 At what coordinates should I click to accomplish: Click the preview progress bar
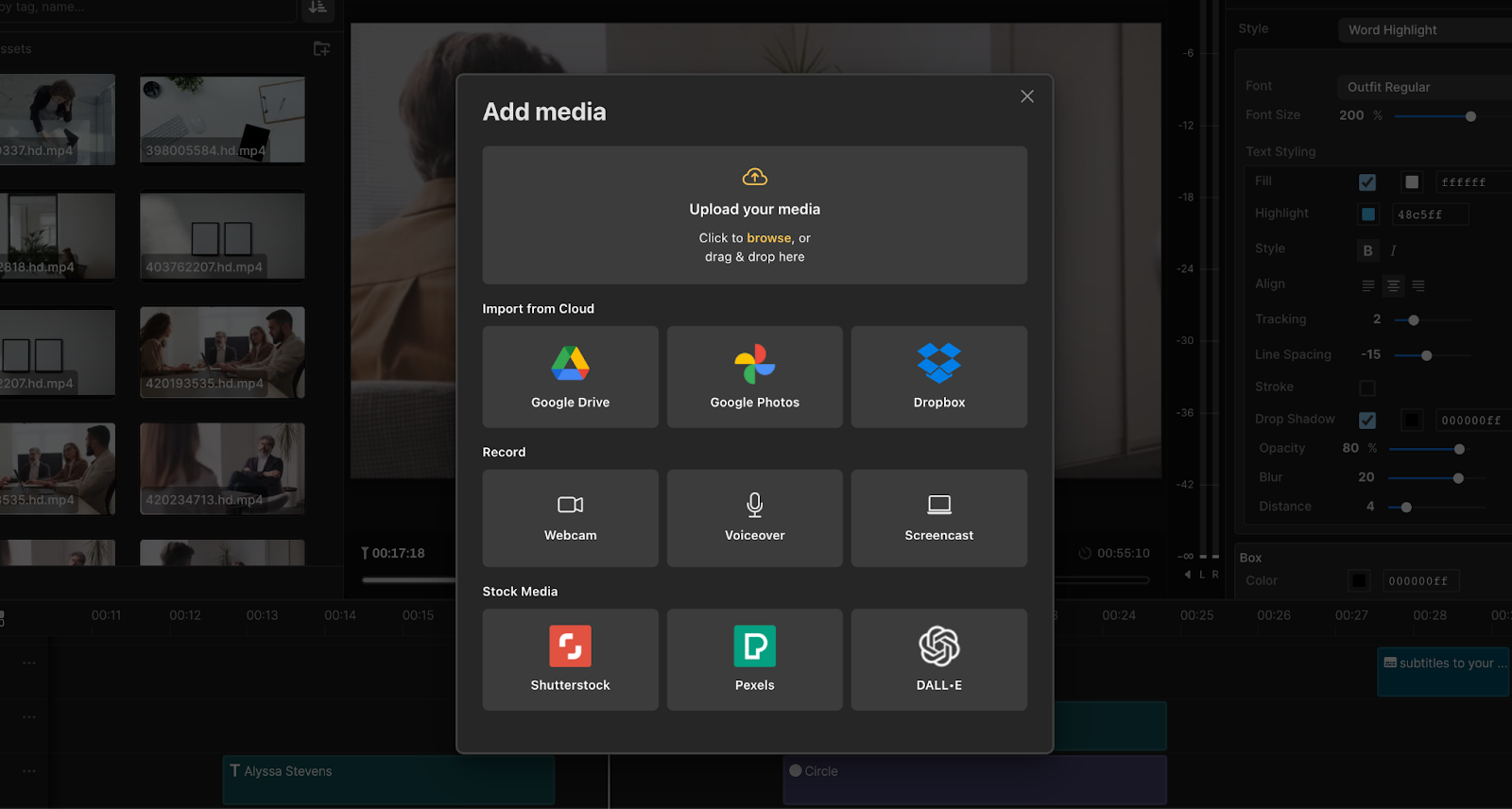coord(756,579)
